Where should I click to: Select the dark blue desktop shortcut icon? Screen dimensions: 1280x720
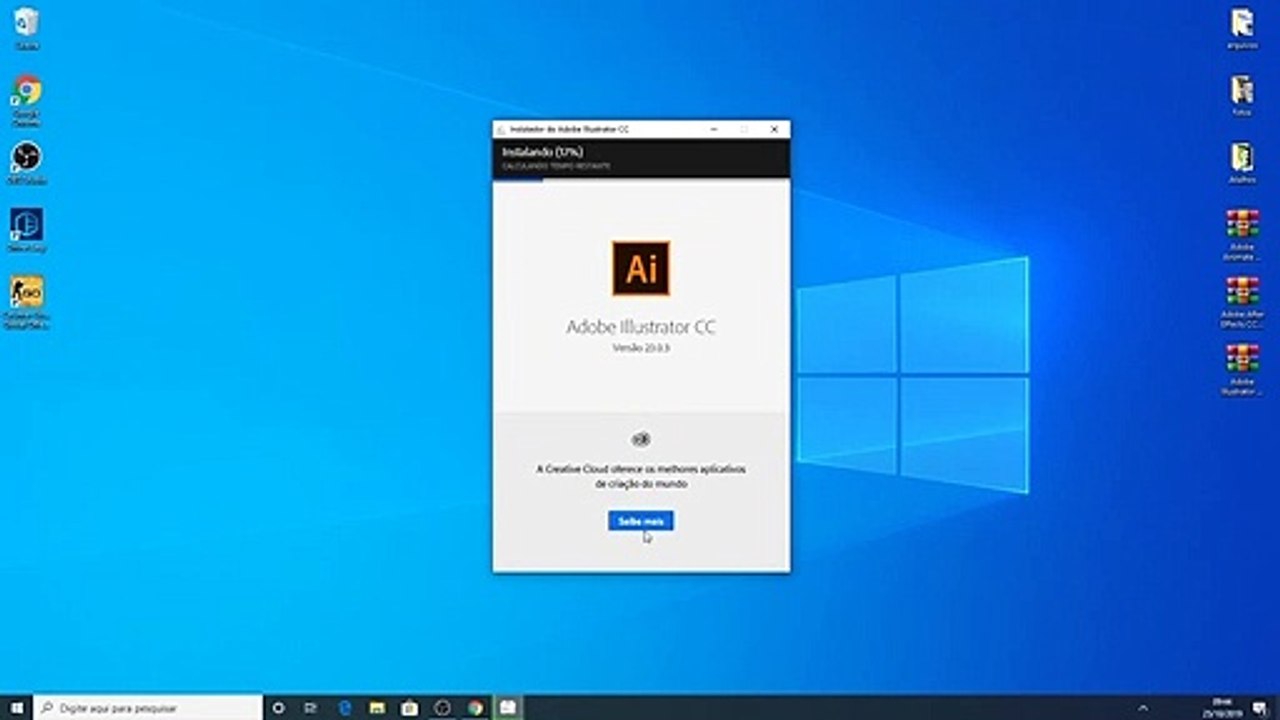27,230
